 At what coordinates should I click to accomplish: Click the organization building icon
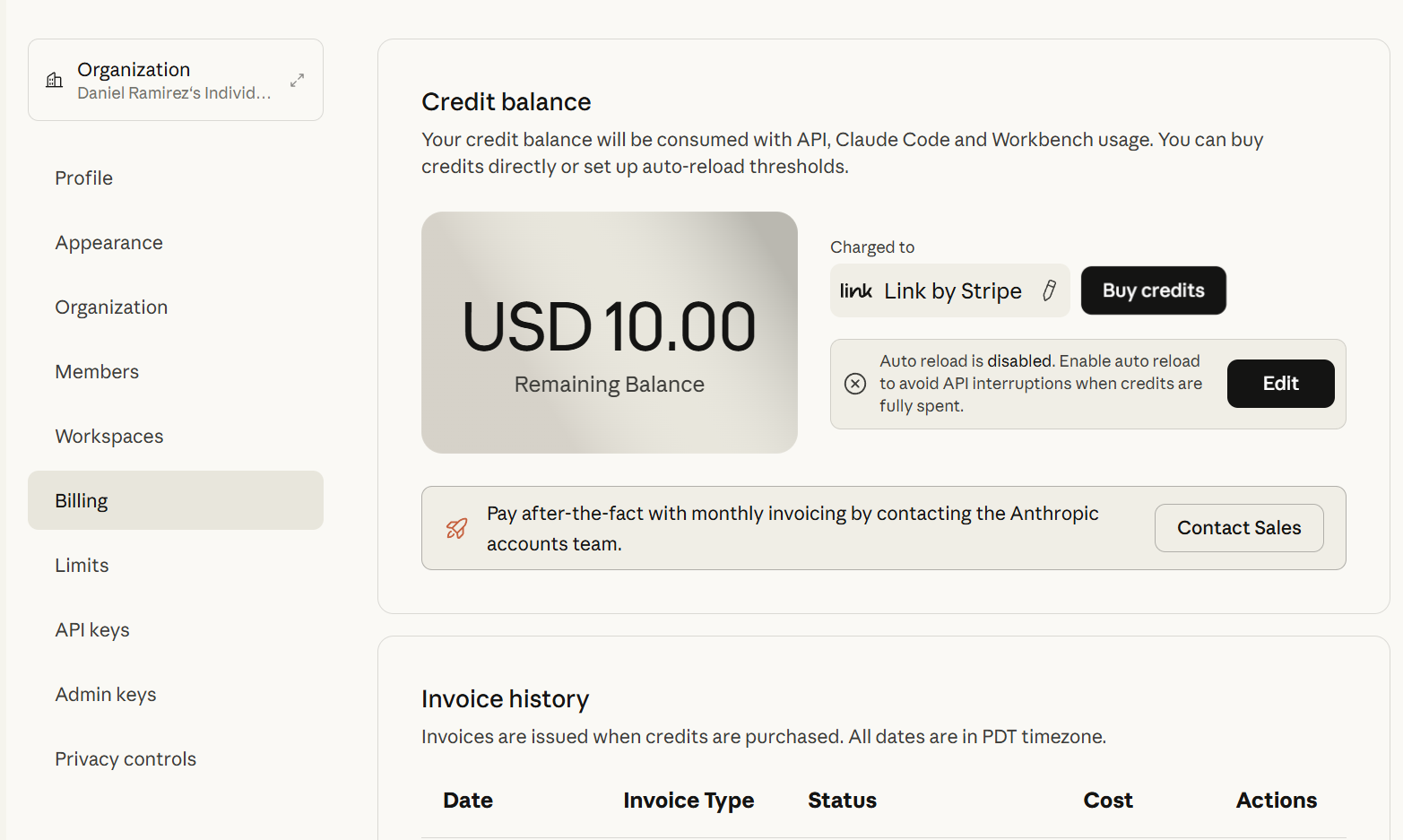55,81
